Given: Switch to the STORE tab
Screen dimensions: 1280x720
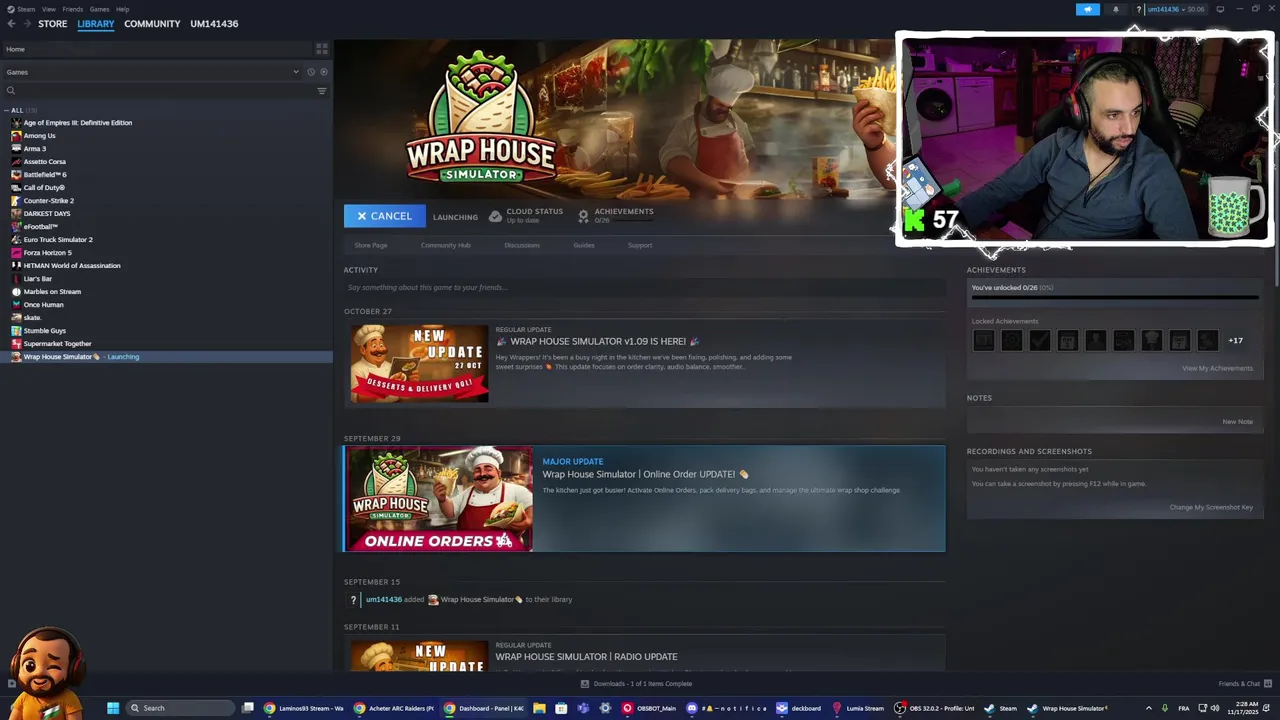Looking at the screenshot, I should (52, 24).
